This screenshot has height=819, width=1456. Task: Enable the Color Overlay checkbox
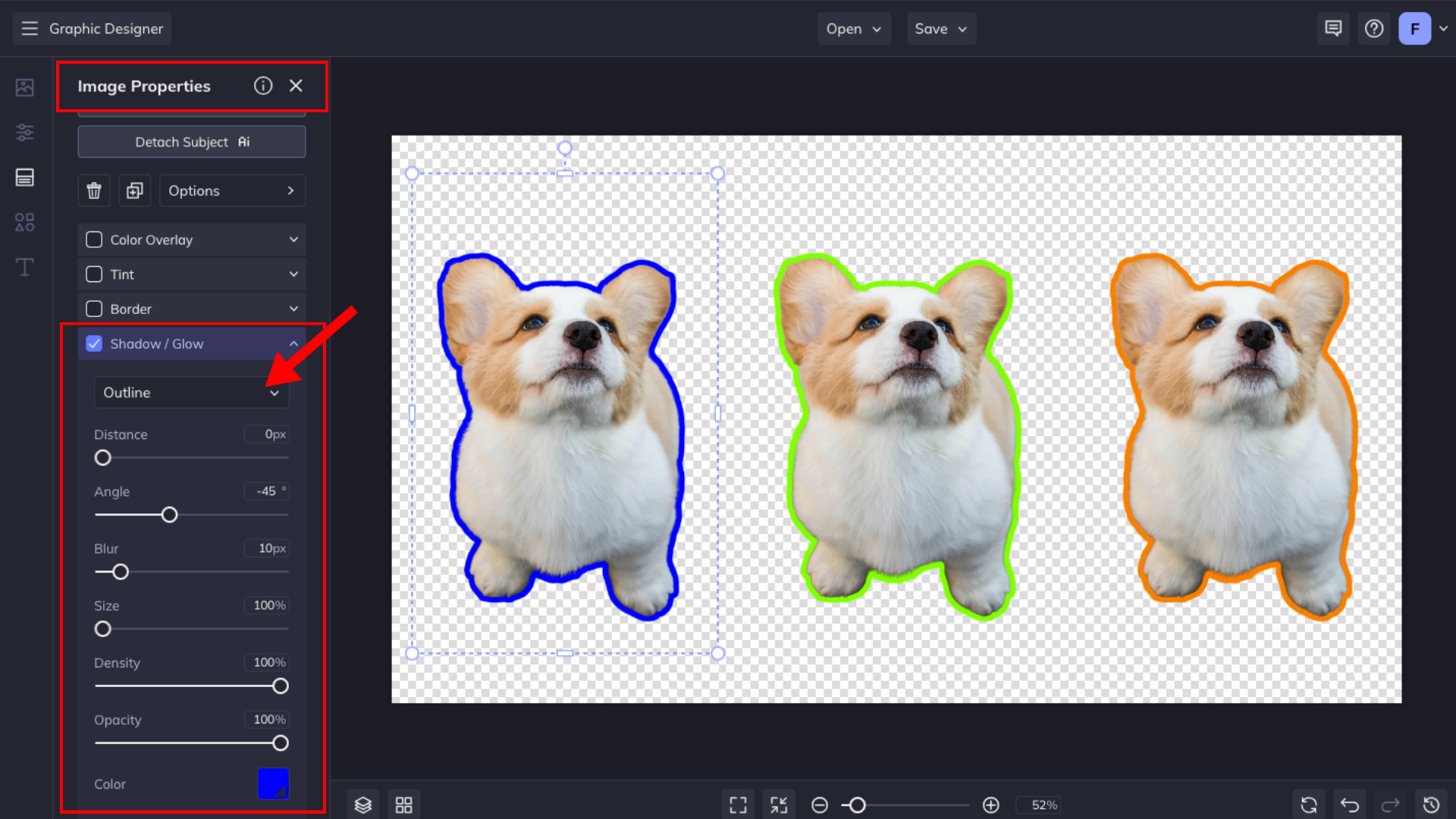pos(94,240)
